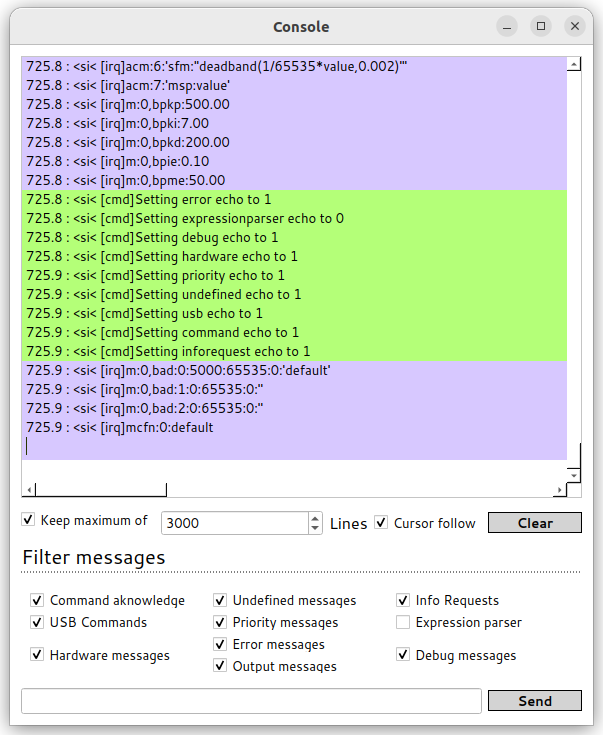
Task: Click the down arrow of the console log vertical scrollbar
Action: 573,474
